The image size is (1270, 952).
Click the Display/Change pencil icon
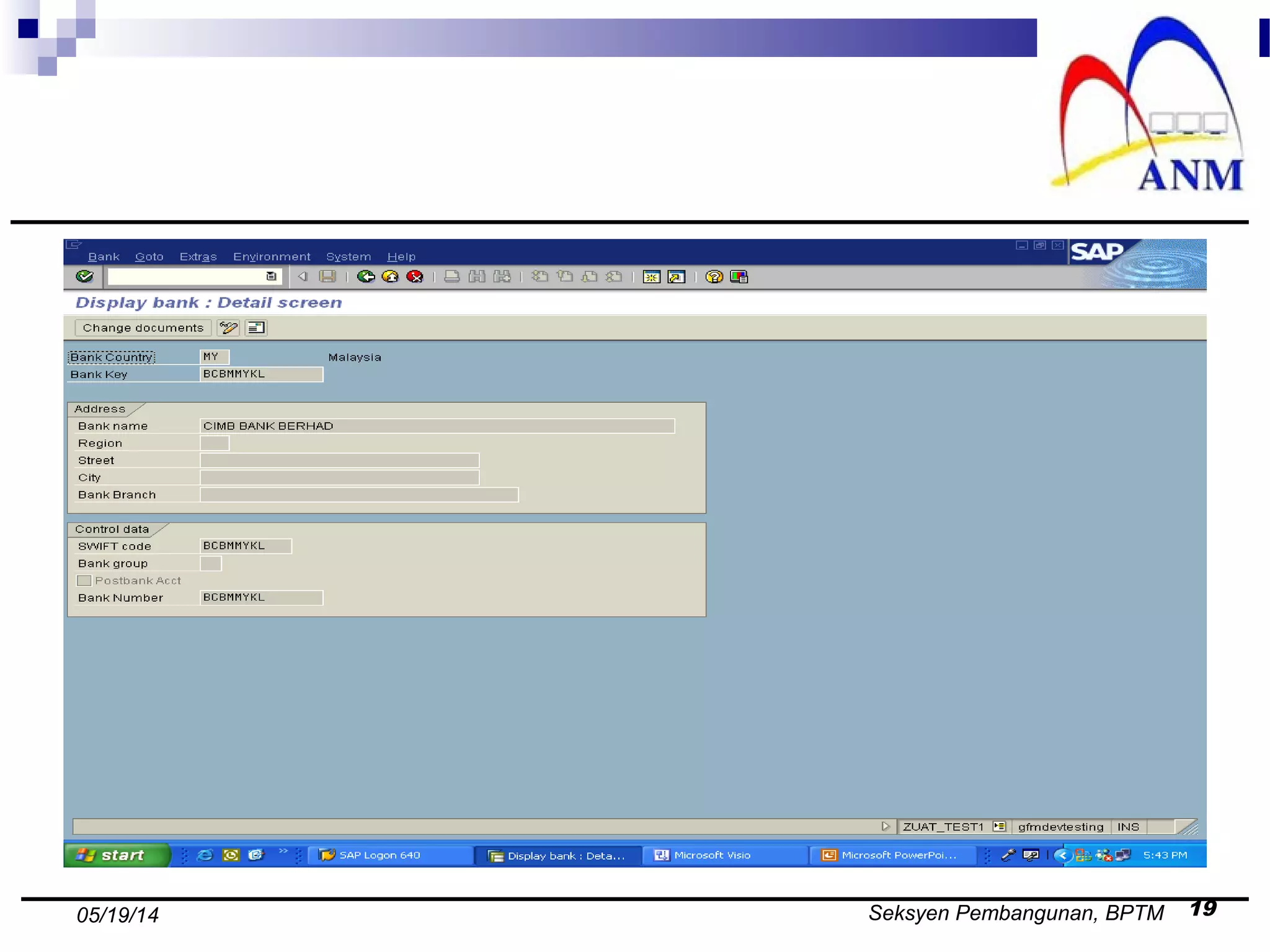pos(228,328)
